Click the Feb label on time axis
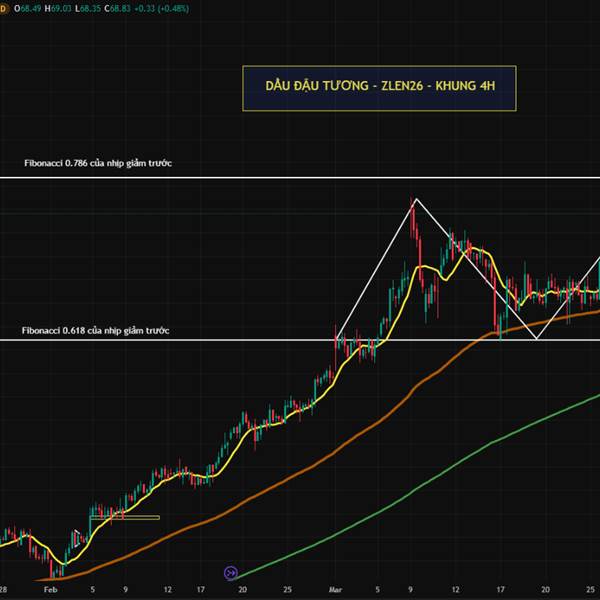This screenshot has width=600, height=600. [51, 589]
